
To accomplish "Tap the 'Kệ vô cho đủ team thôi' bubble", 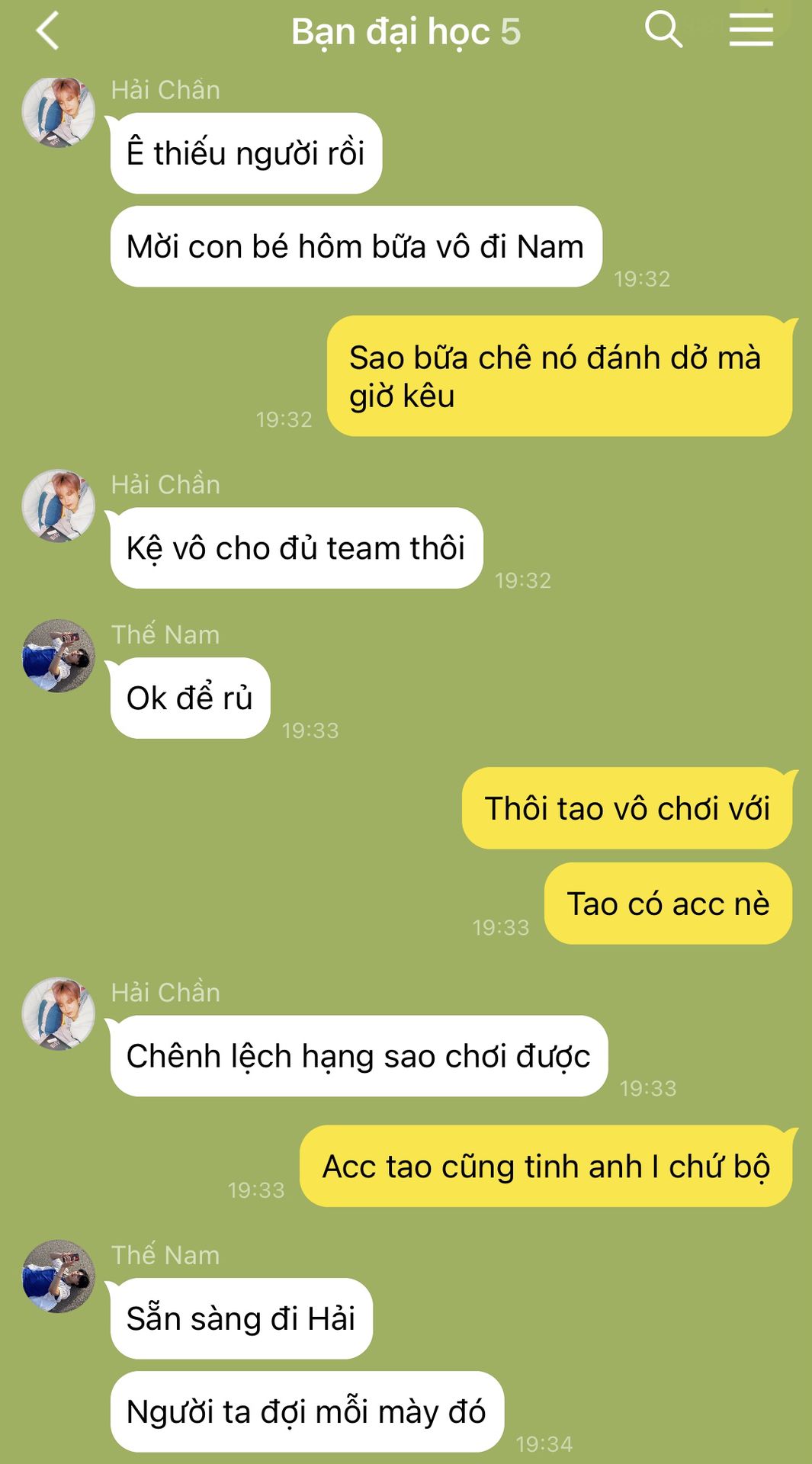I will pyautogui.click(x=297, y=547).
